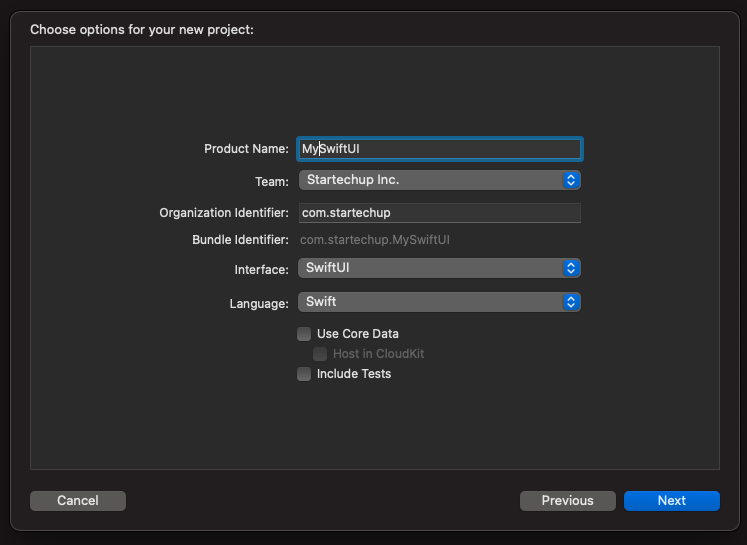
Task: Open the Interface dropdown showing SwiftUI
Action: tap(430, 268)
